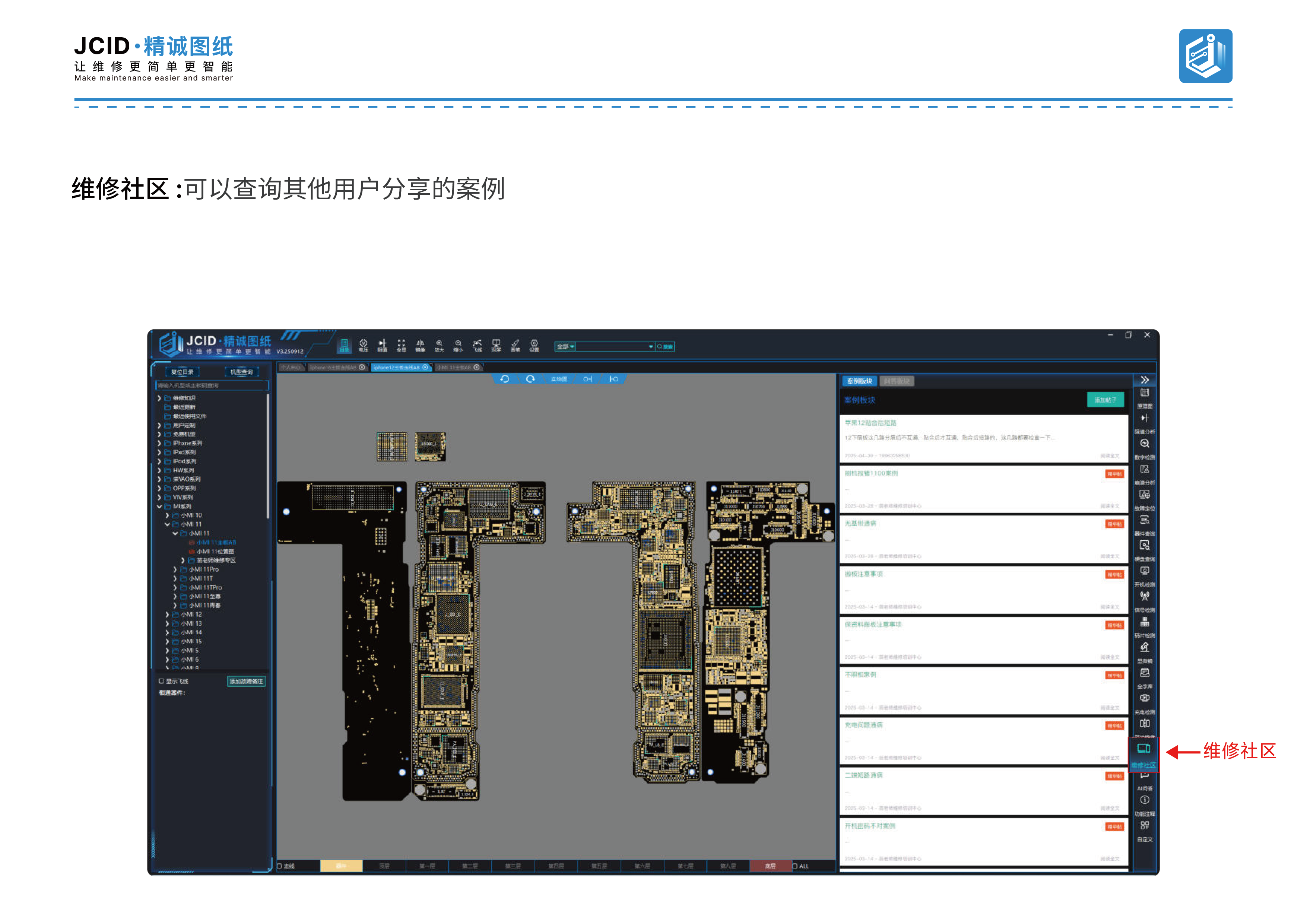Expand the HW系列 folder

[x=159, y=471]
